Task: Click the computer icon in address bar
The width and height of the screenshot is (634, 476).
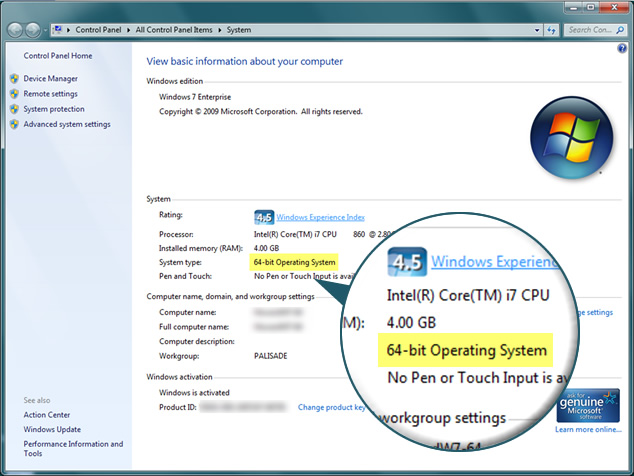Action: point(58,30)
